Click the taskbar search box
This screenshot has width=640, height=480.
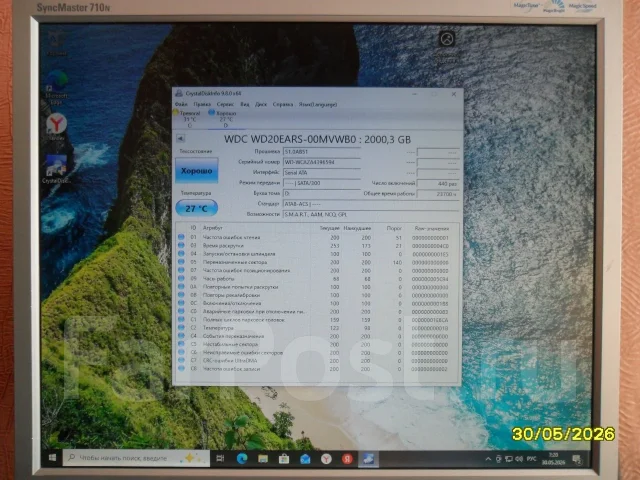click(136, 458)
